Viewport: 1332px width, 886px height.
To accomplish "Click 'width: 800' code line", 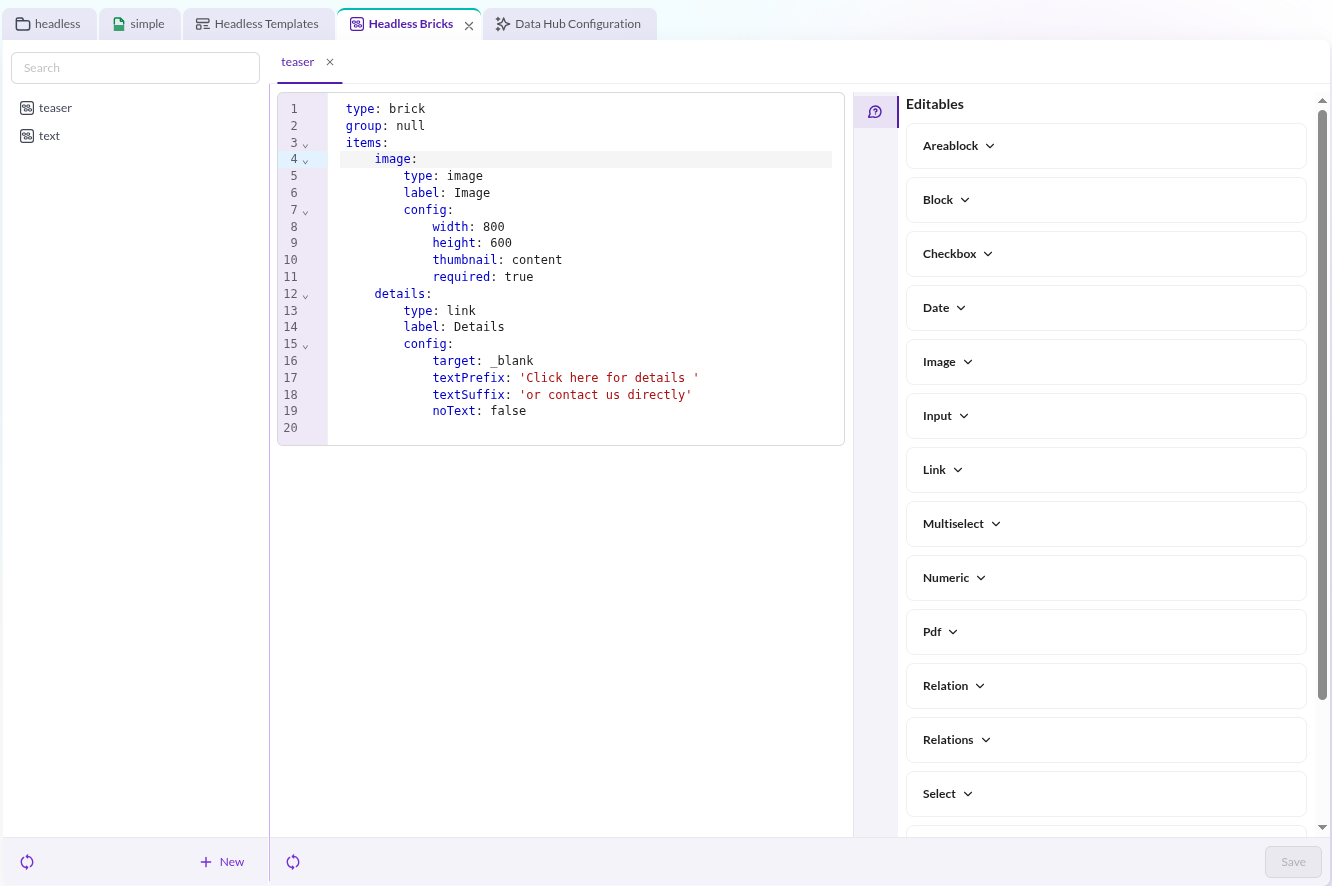I will click(468, 227).
